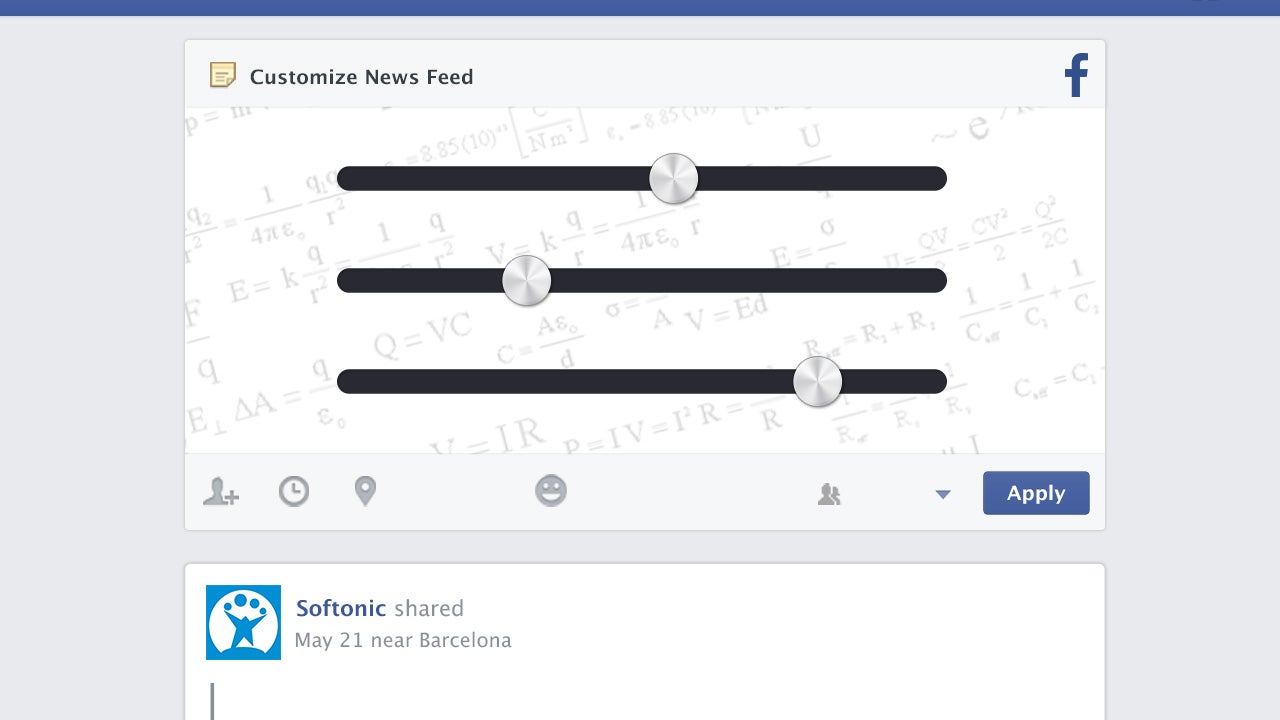This screenshot has height=720, width=1280.
Task: Click the smiley face emoticon icon
Action: (551, 490)
